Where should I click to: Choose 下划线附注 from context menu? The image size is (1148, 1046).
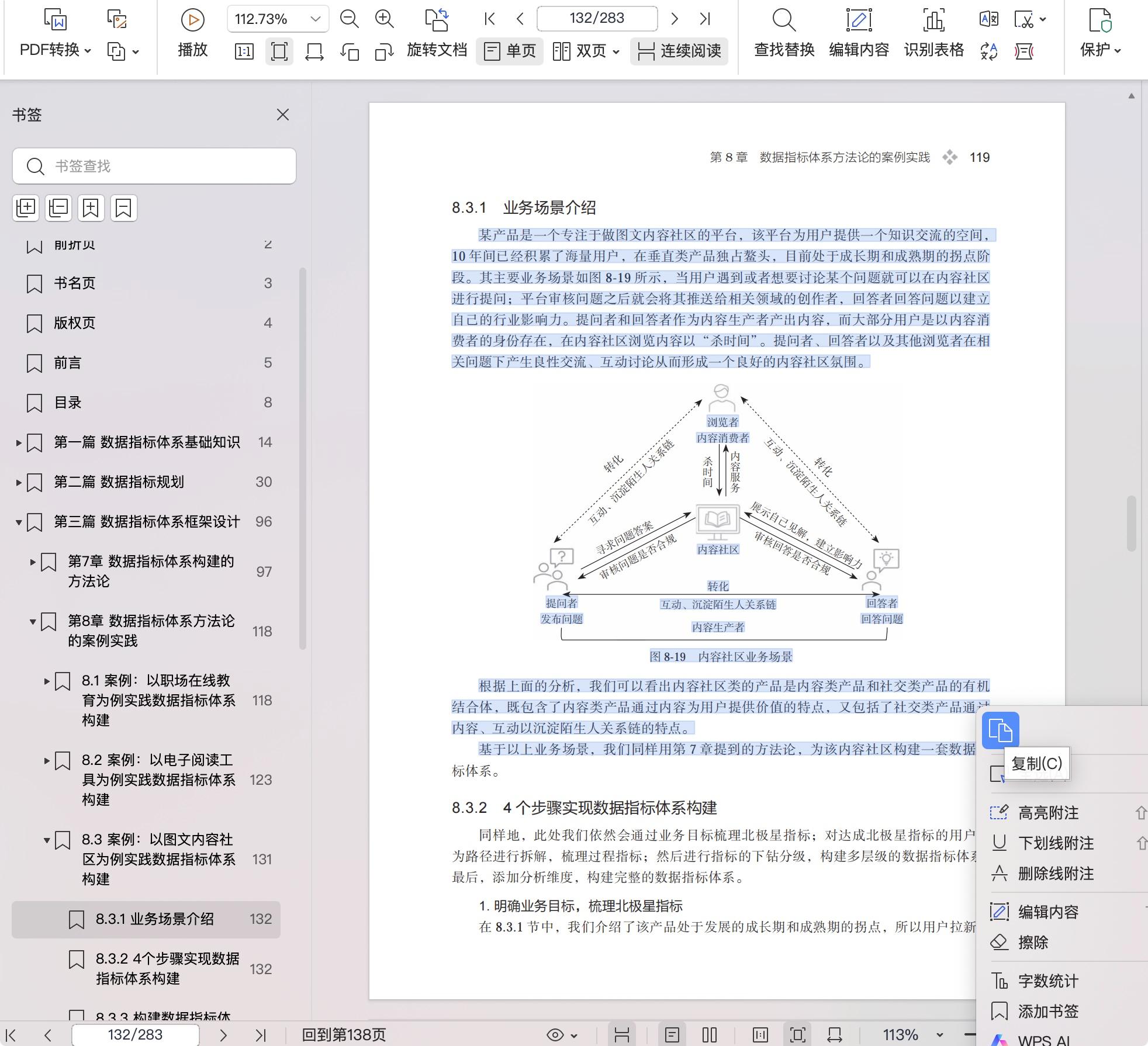click(x=1055, y=843)
